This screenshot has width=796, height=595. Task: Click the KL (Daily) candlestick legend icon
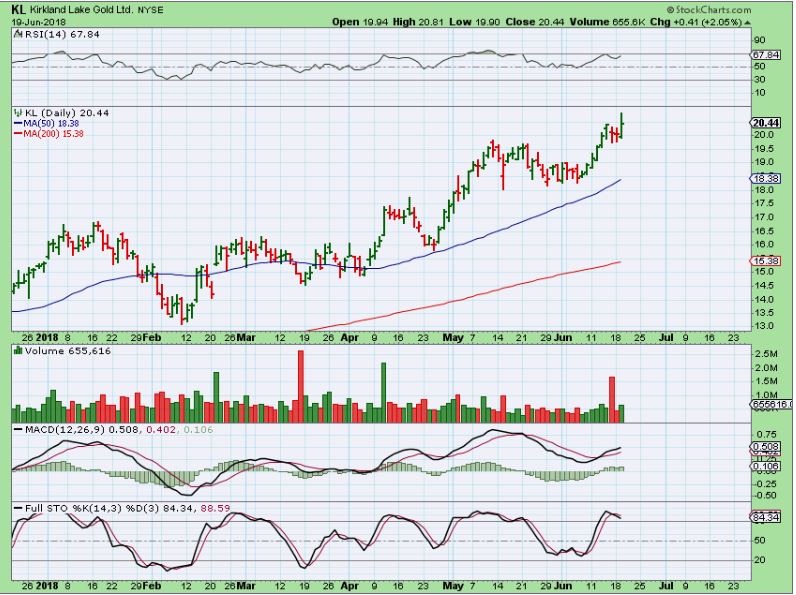(18, 113)
